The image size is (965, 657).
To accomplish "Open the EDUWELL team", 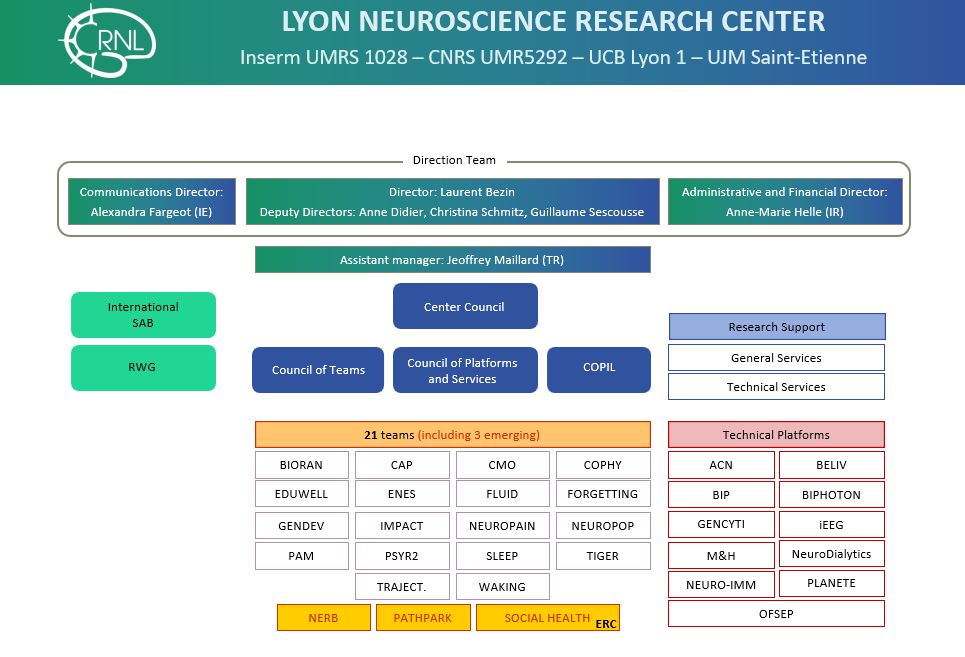I will (x=302, y=494).
